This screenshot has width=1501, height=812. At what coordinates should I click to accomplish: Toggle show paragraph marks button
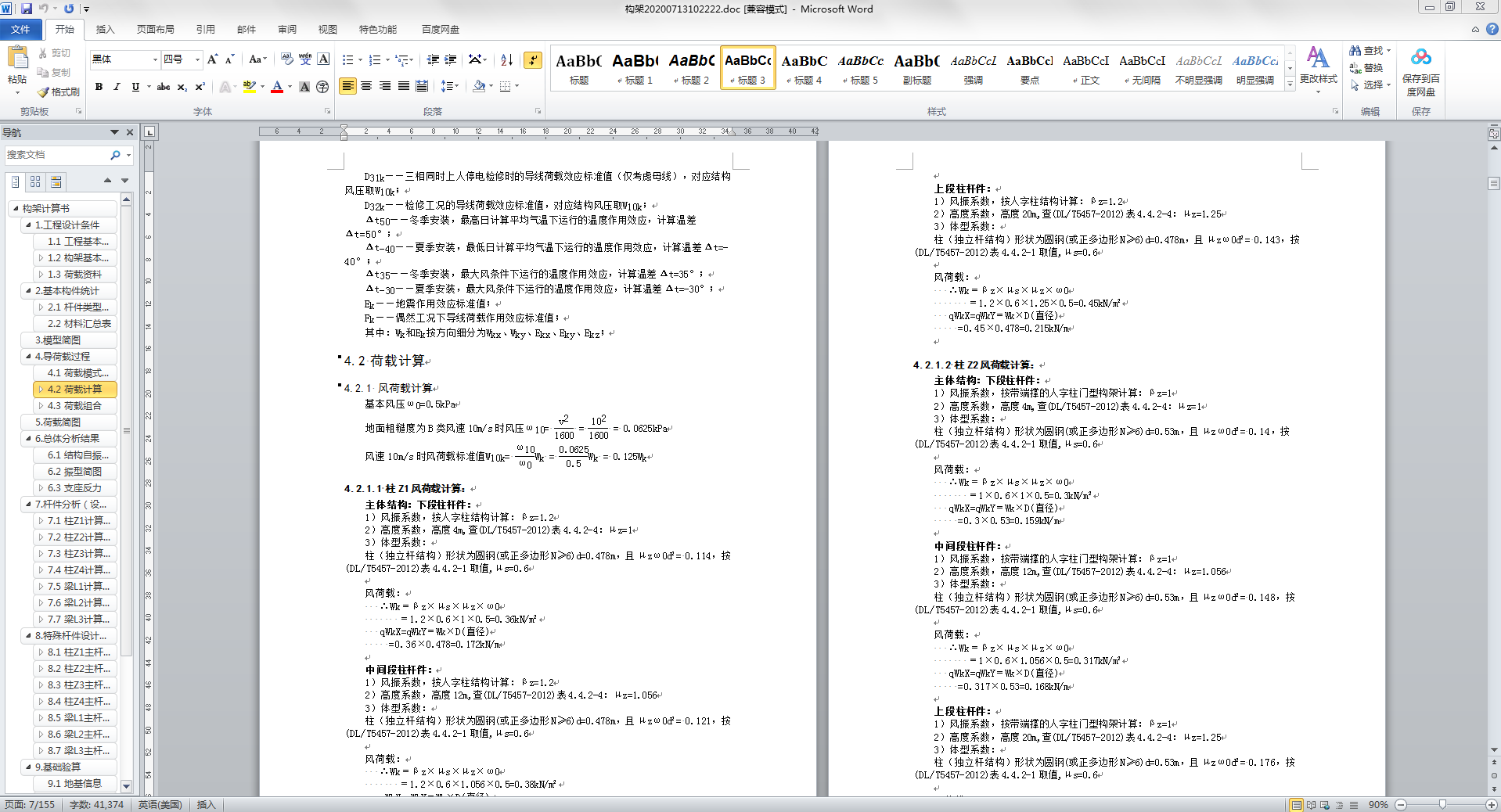tap(533, 59)
